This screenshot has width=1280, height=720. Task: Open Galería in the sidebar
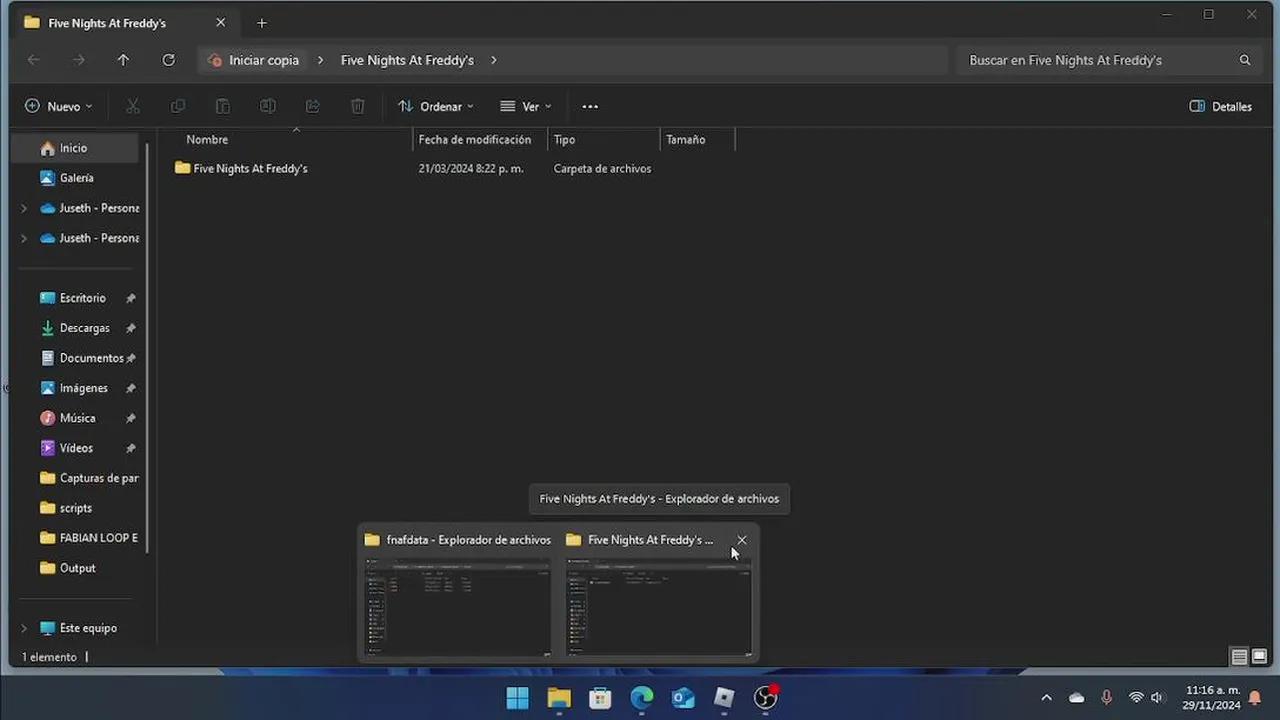pyautogui.click(x=75, y=178)
